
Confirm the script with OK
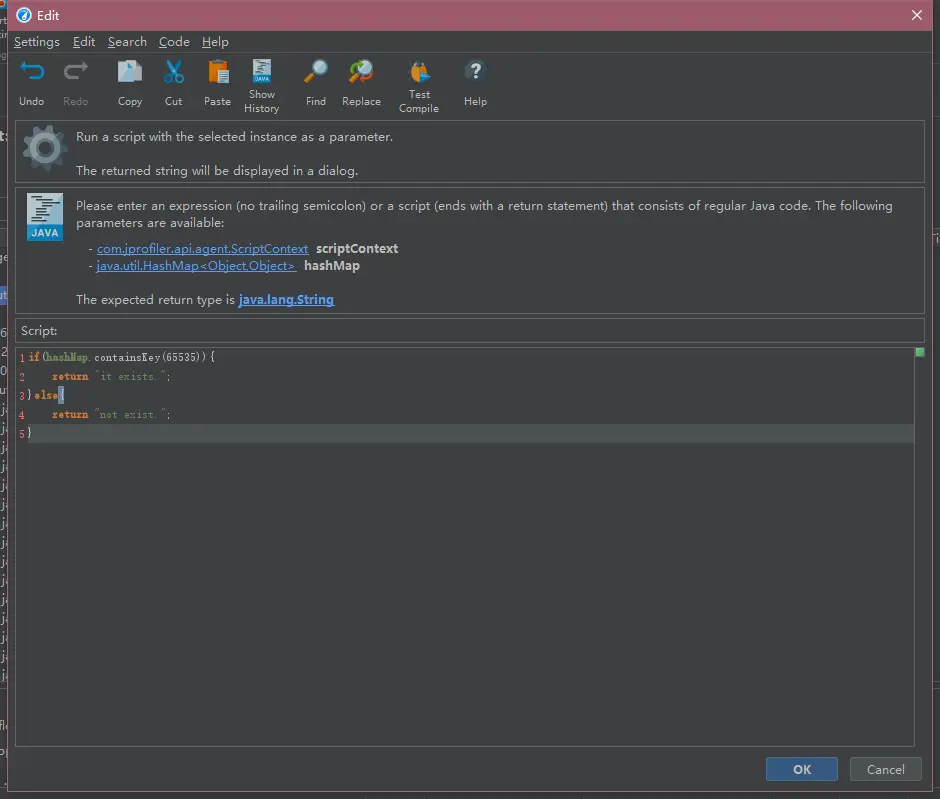tap(802, 769)
